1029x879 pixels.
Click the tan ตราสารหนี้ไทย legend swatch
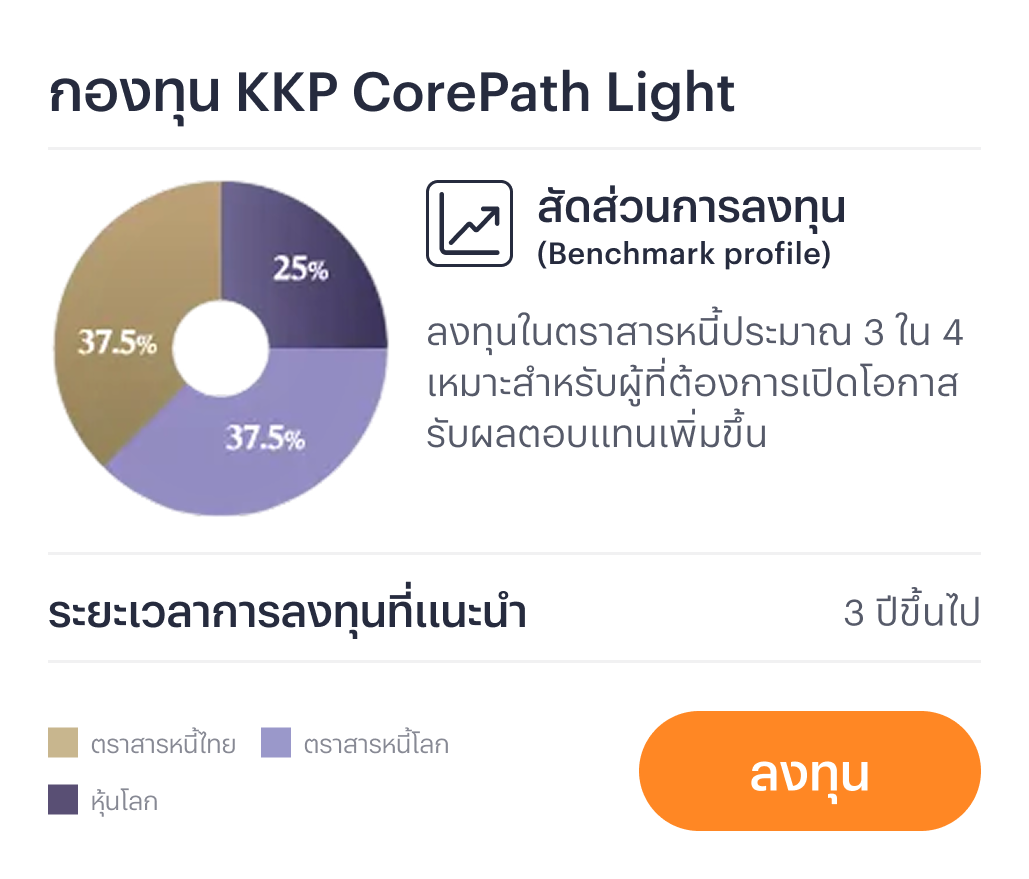(x=63, y=743)
